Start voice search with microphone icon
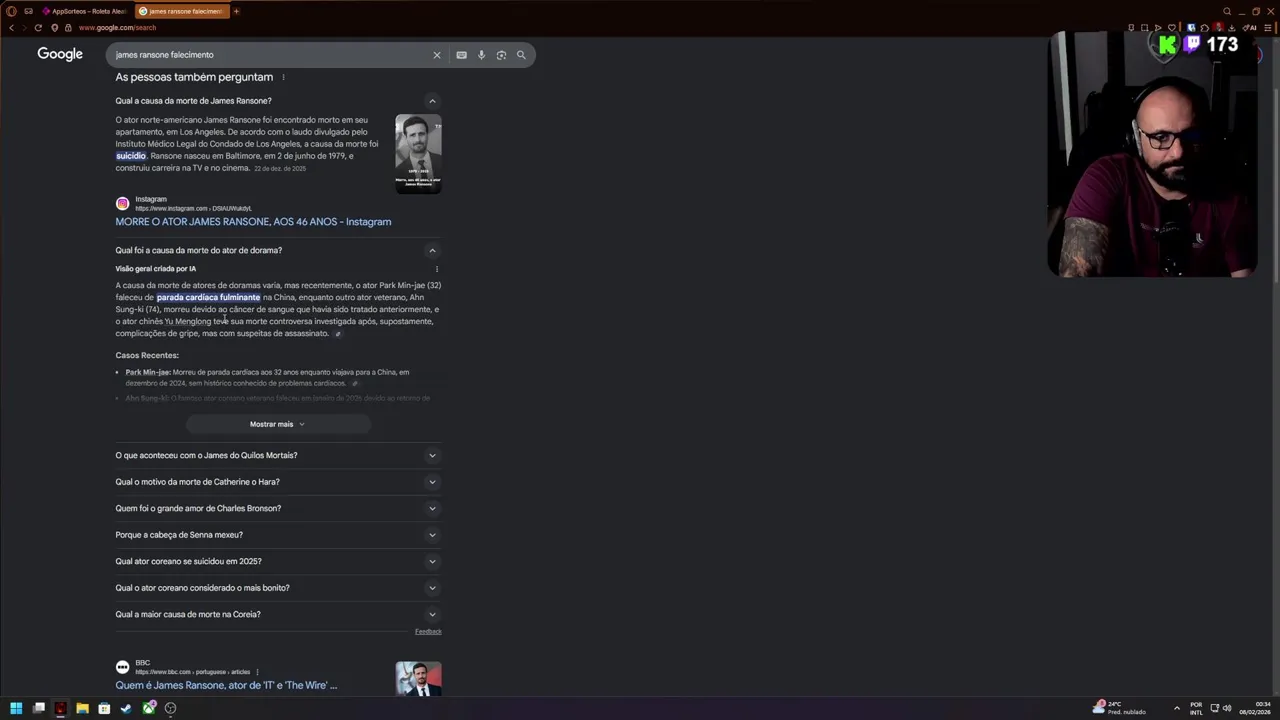Screen dimensions: 1280x720 pyautogui.click(x=481, y=55)
